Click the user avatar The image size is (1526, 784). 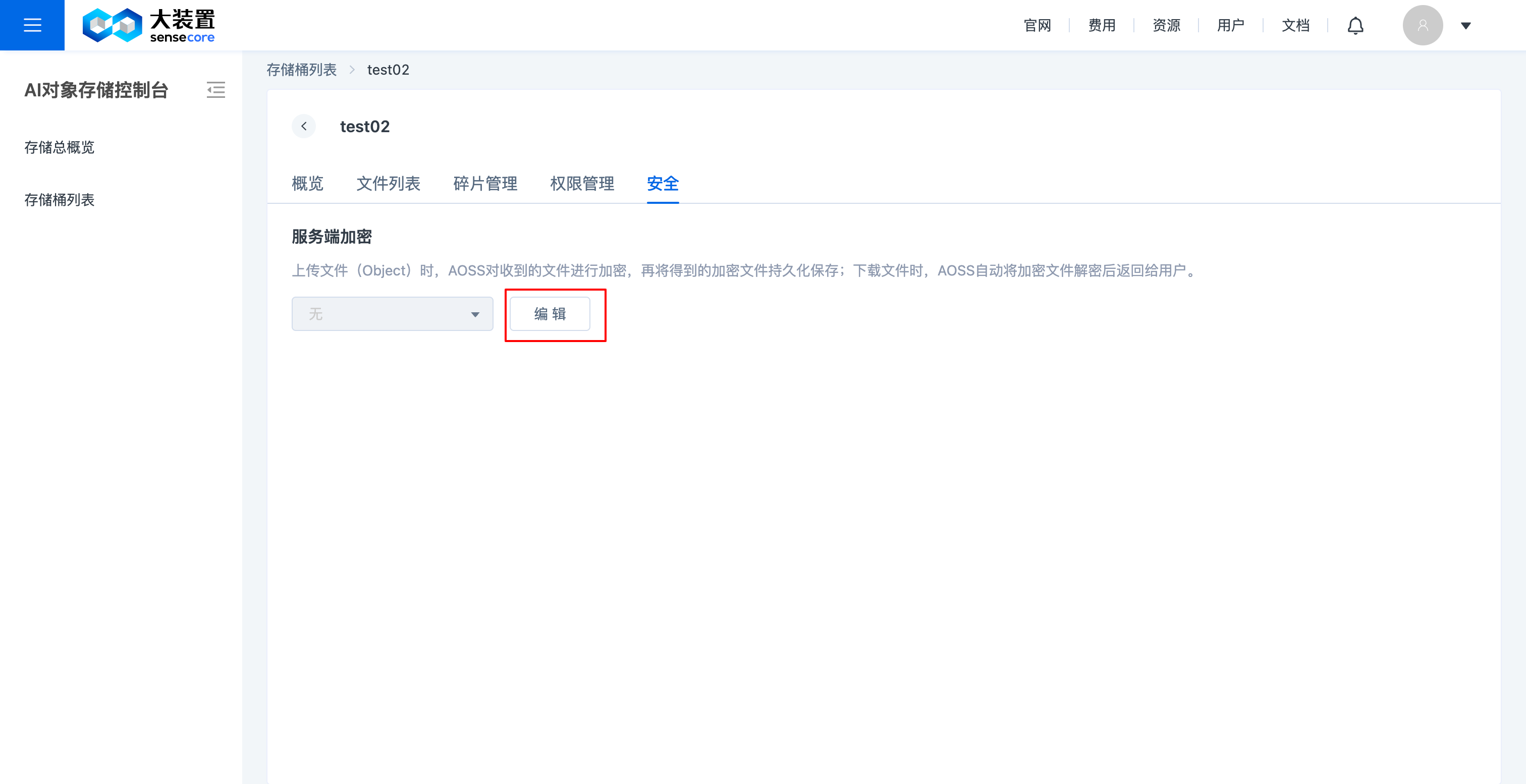[1423, 25]
